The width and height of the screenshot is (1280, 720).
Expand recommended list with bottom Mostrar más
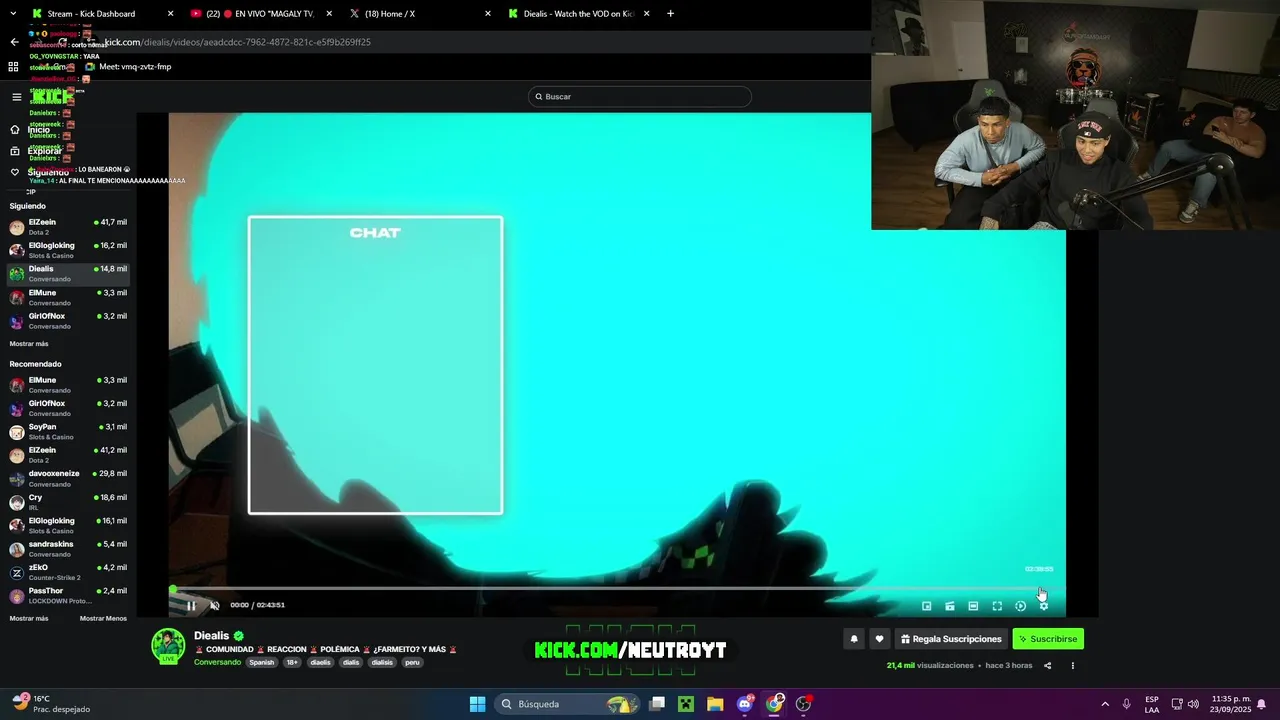pos(29,619)
